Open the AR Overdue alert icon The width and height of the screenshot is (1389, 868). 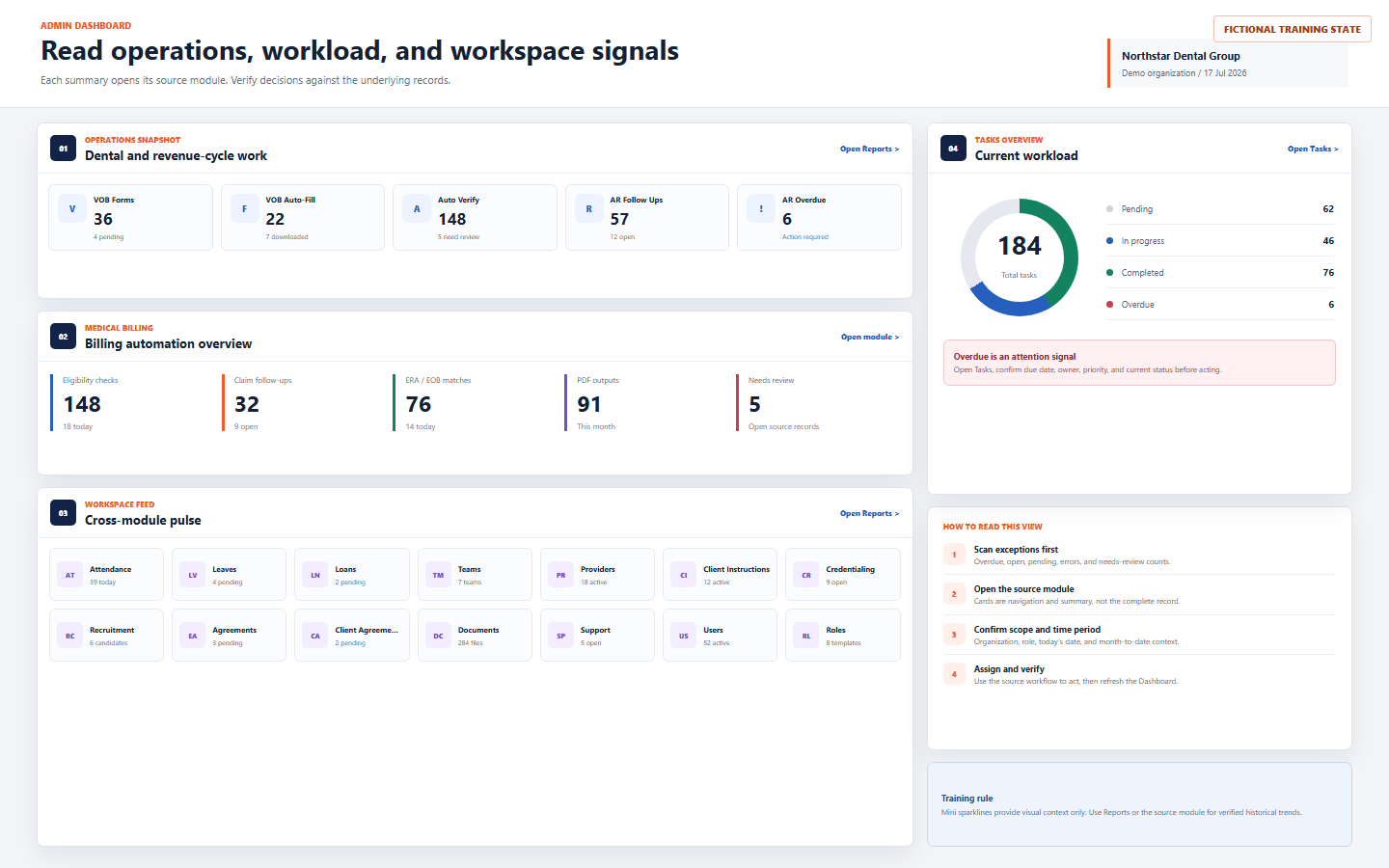click(761, 208)
